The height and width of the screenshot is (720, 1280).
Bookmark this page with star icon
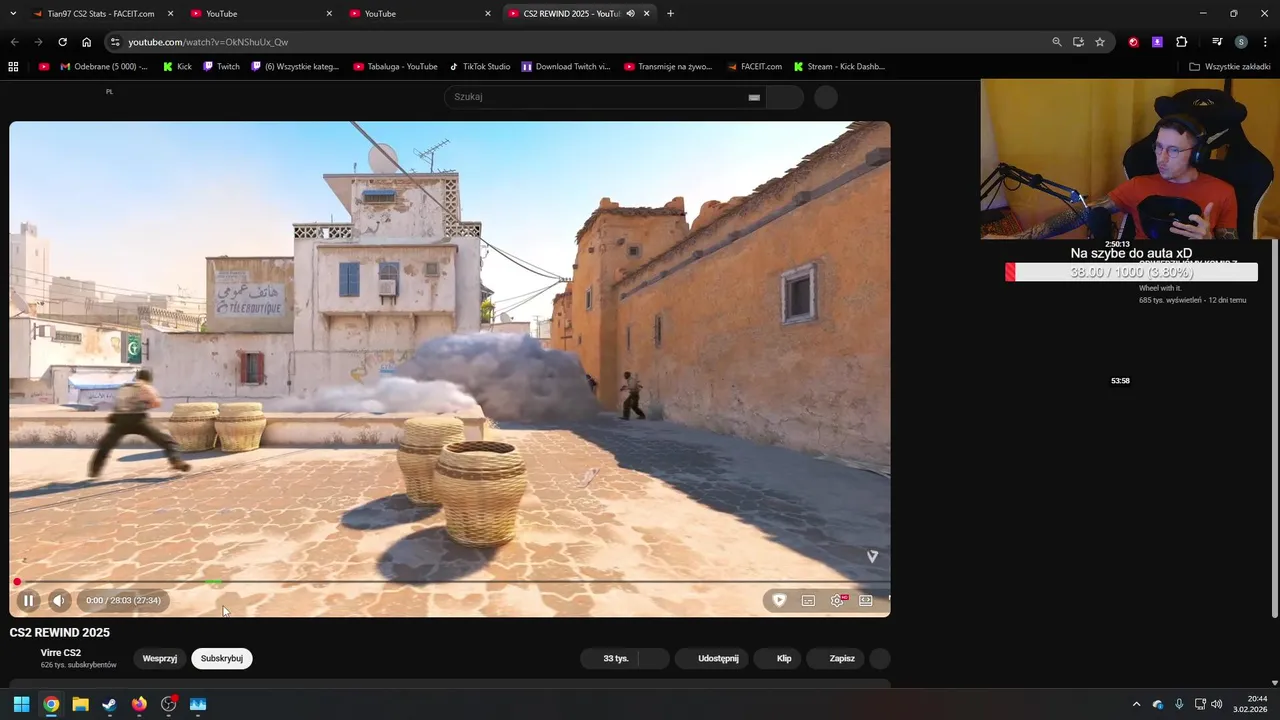click(1100, 42)
